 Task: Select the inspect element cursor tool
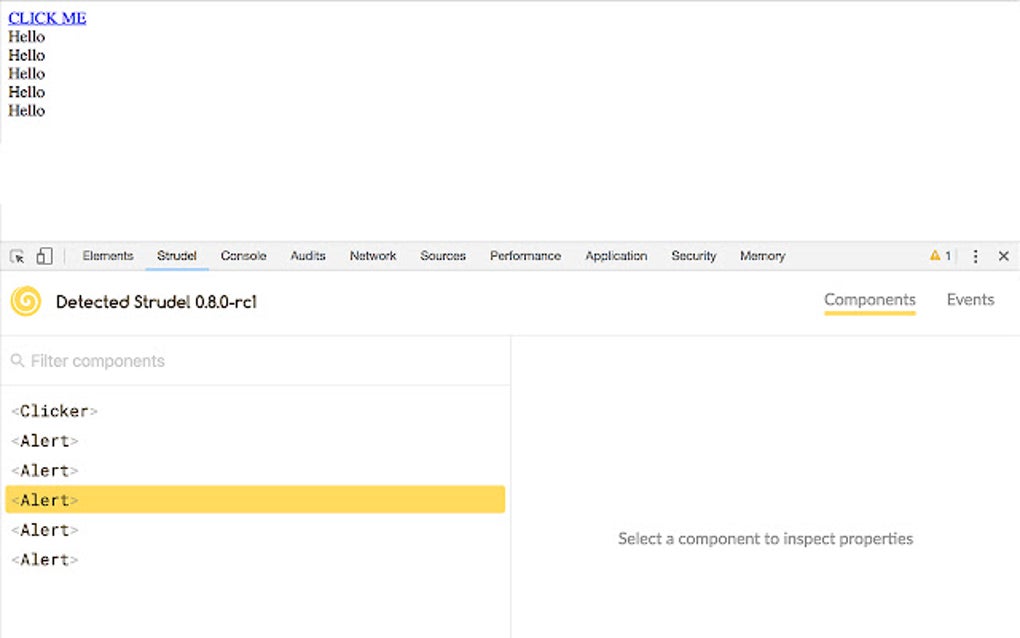point(16,256)
